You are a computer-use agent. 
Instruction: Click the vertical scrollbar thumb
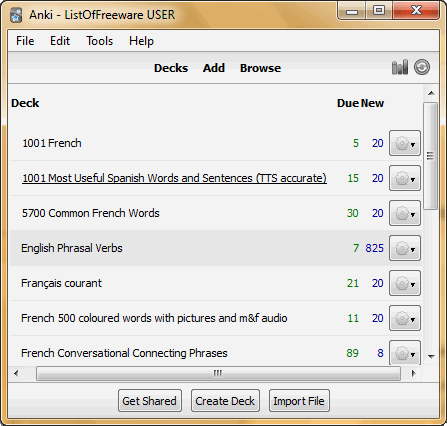pyautogui.click(x=431, y=156)
